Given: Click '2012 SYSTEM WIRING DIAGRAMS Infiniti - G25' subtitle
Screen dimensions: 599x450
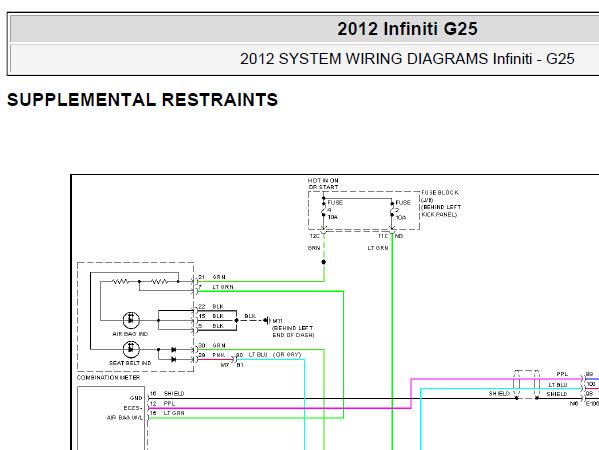Looking at the screenshot, I should coord(407,59).
